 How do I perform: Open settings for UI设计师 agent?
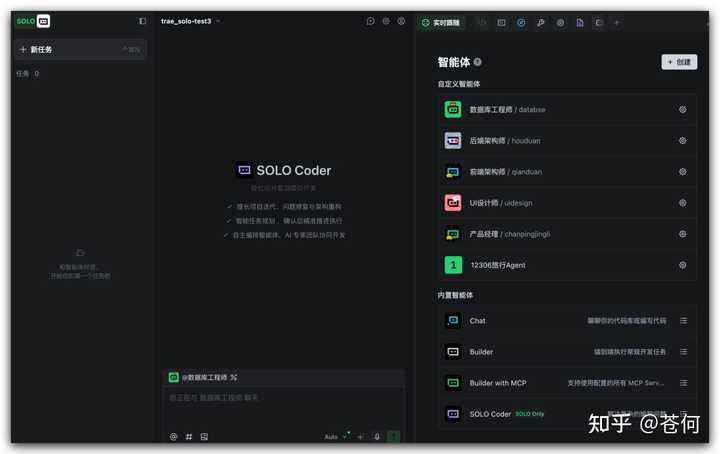683,203
